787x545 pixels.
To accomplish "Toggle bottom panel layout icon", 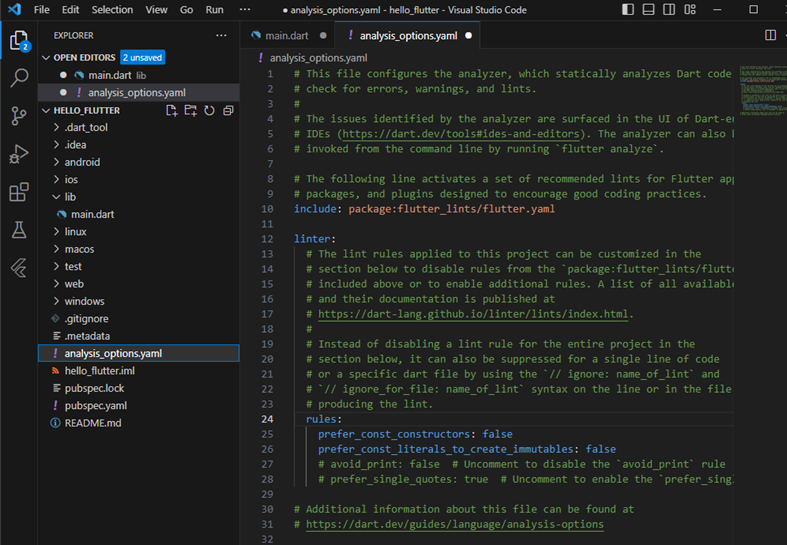I will click(x=648, y=10).
